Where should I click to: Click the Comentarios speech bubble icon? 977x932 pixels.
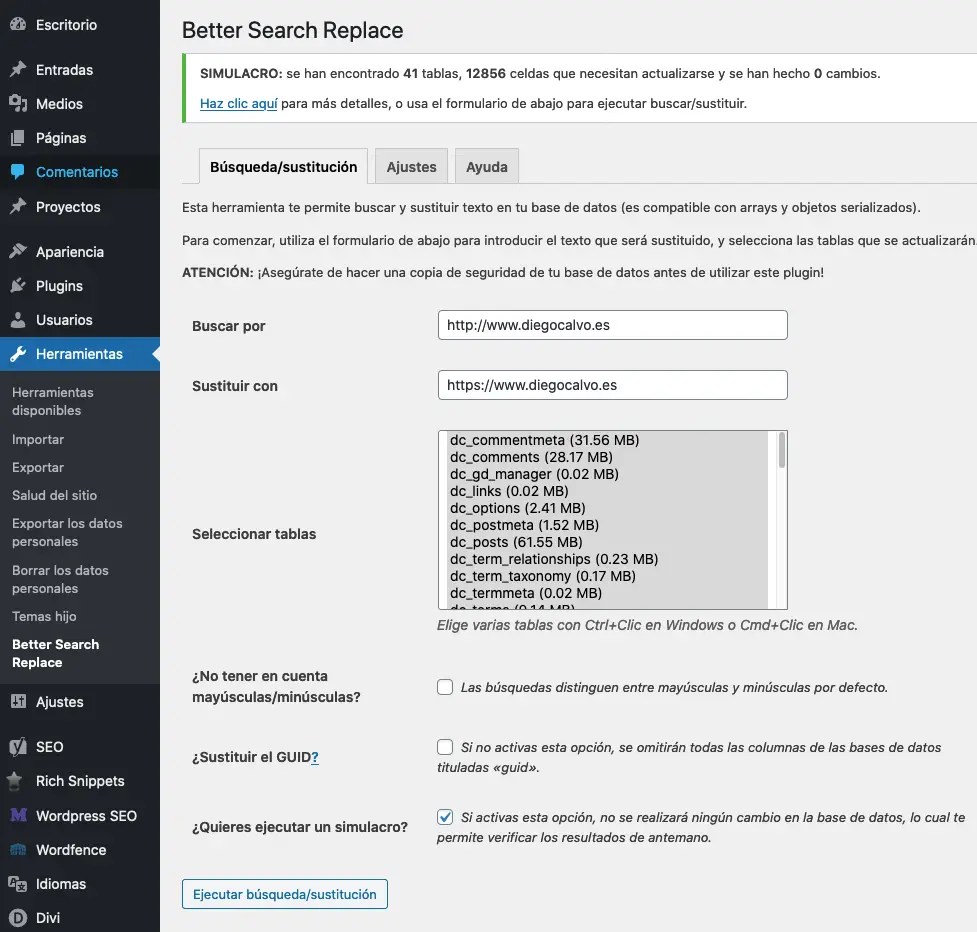pyautogui.click(x=18, y=171)
